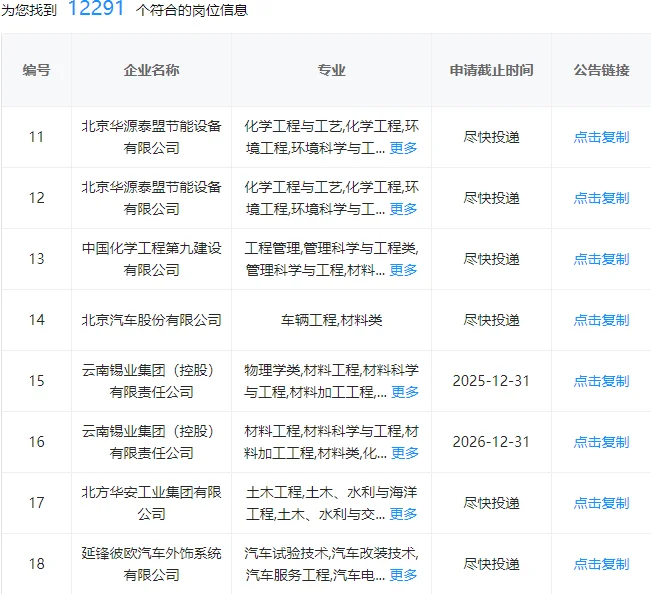Select 北京汽车股份有限公司 cell
The width and height of the screenshot is (651, 594).
tap(152, 320)
